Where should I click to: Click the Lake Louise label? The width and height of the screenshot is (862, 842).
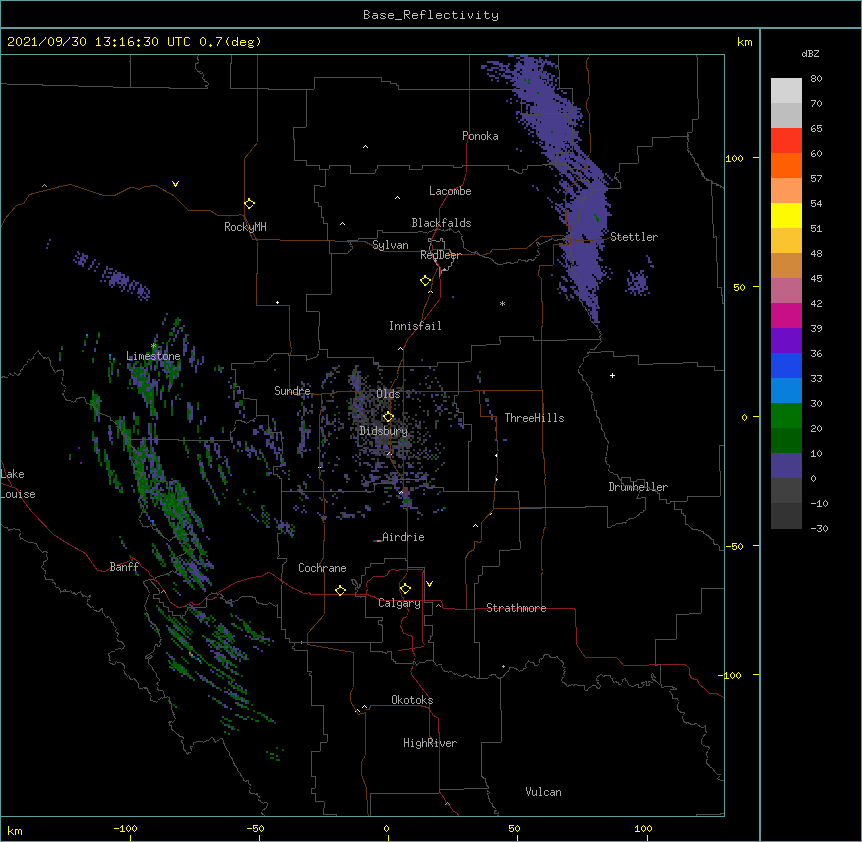pos(18,484)
